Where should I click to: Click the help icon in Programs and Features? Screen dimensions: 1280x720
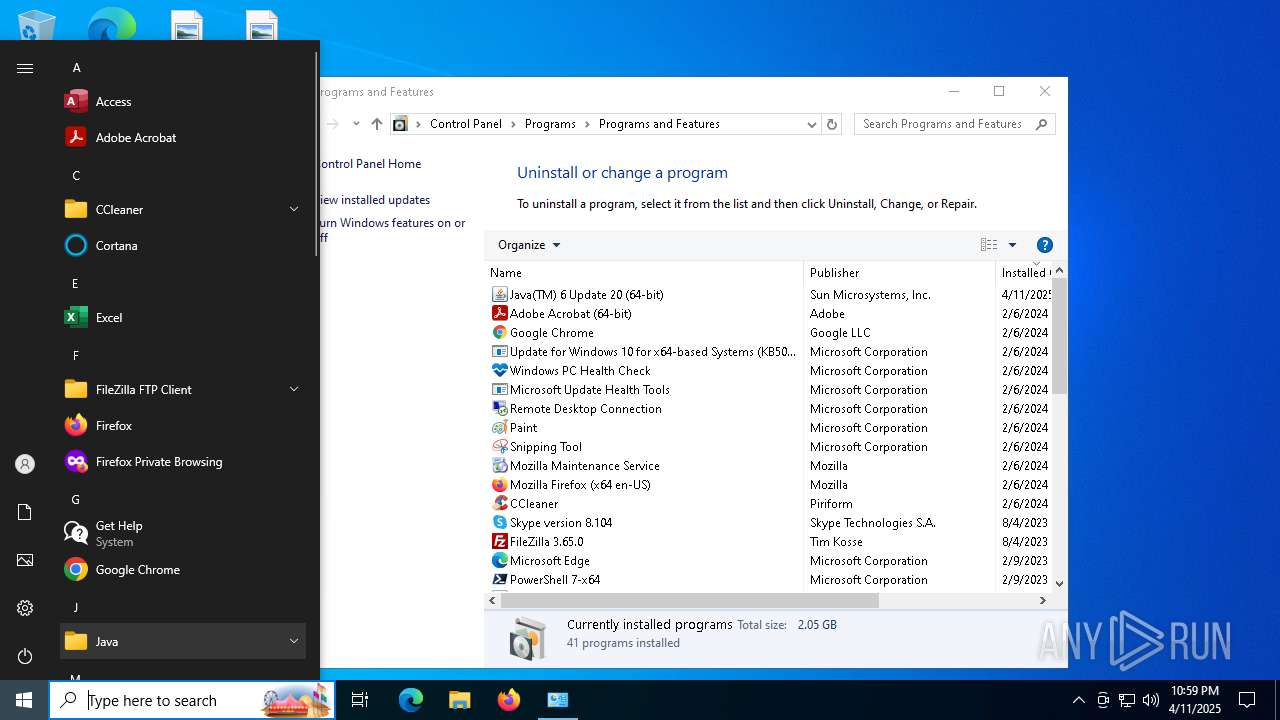click(1045, 245)
